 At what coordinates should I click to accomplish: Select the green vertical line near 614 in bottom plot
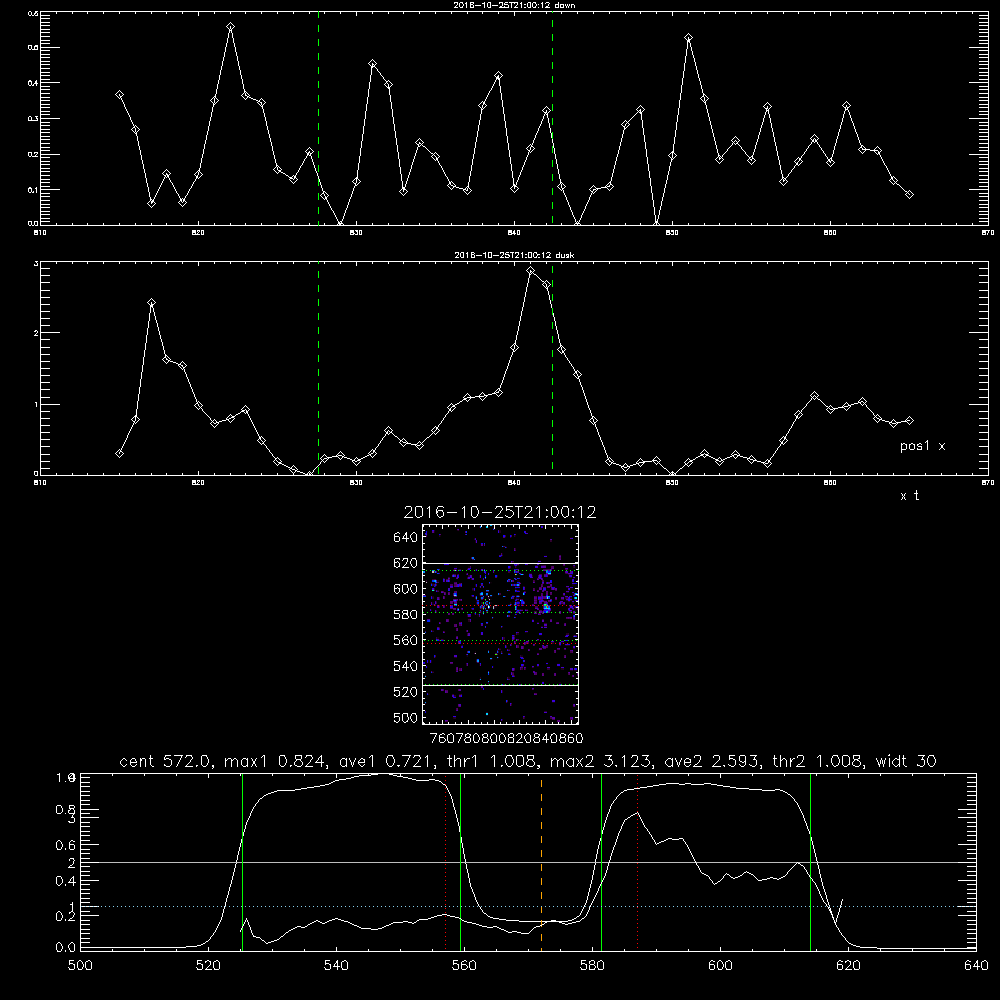pos(811,861)
